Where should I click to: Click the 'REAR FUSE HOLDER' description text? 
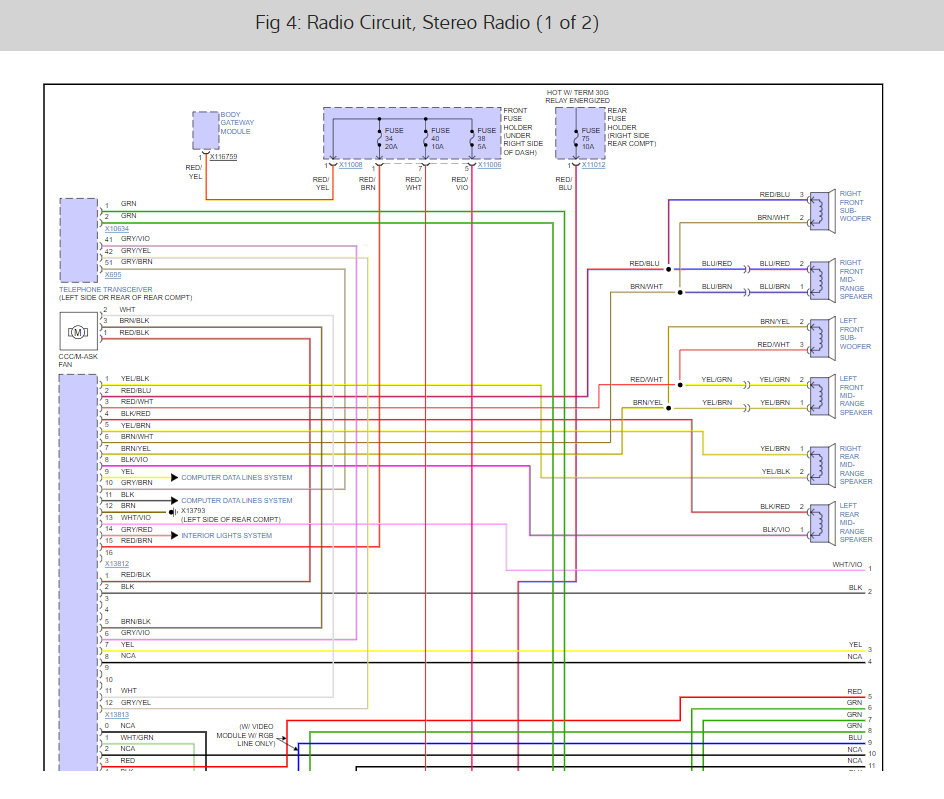point(632,127)
